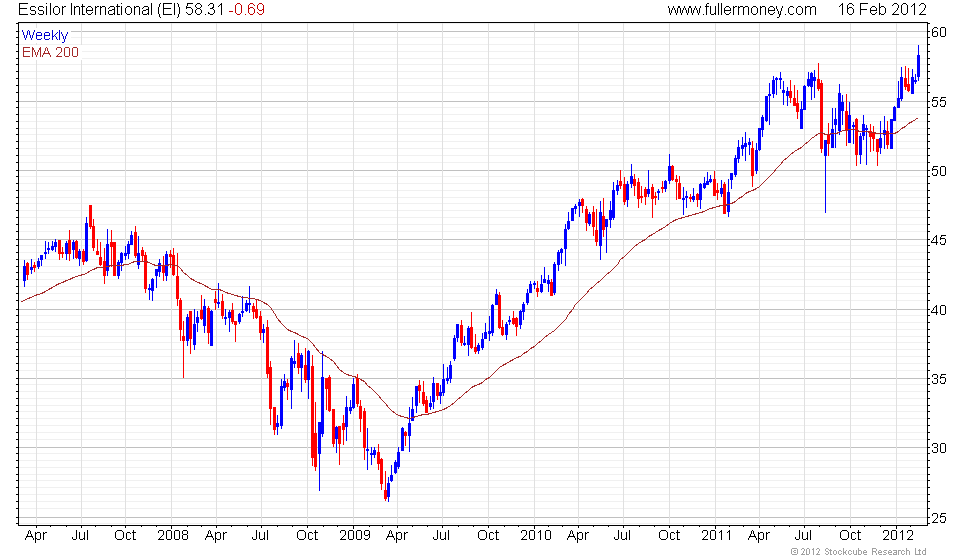Click the last price value 58.31
Image resolution: width=980 pixels, height=560 pixels.
click(x=204, y=9)
